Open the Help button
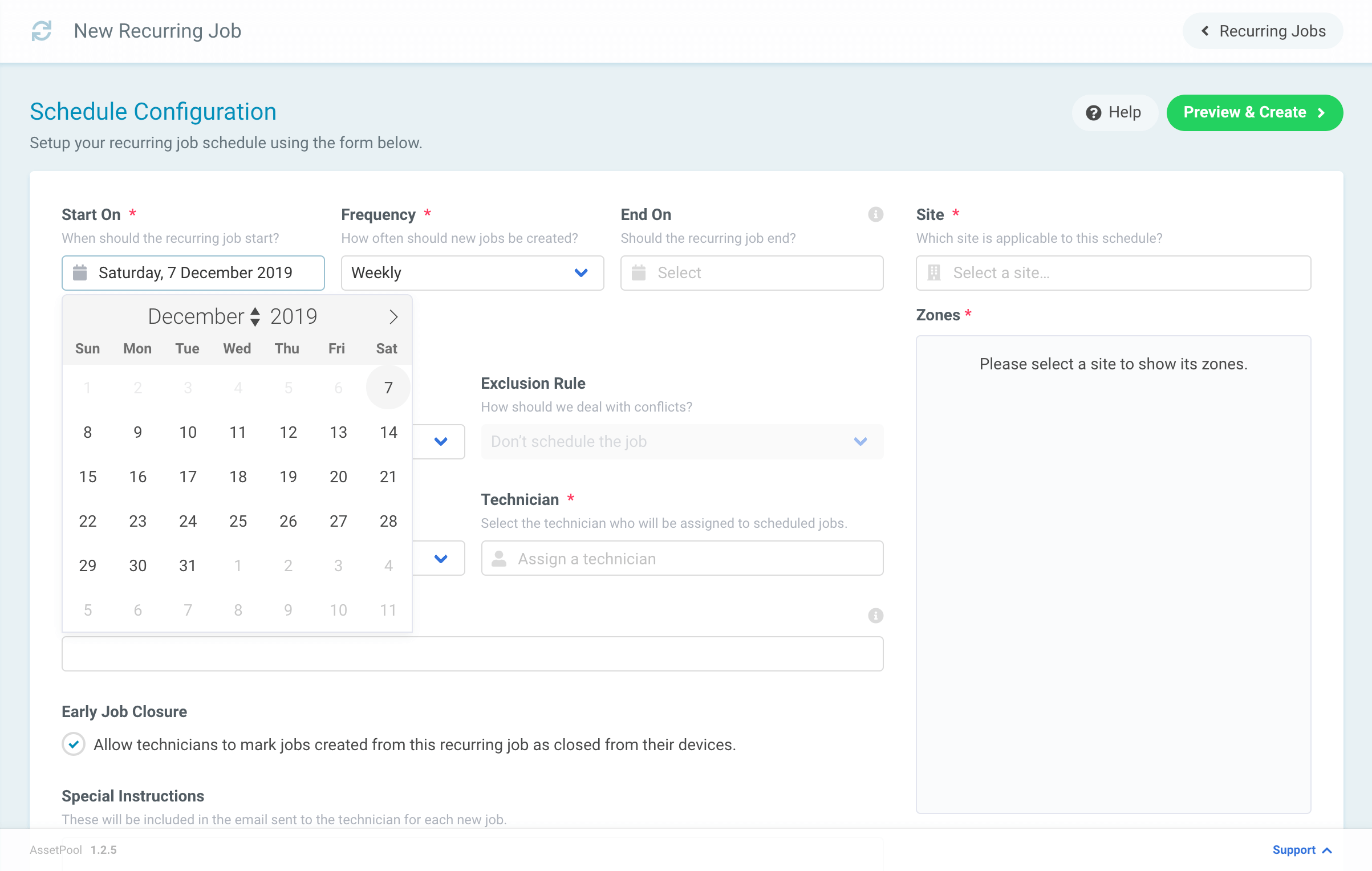Viewport: 1372px width, 871px height. pos(1115,113)
